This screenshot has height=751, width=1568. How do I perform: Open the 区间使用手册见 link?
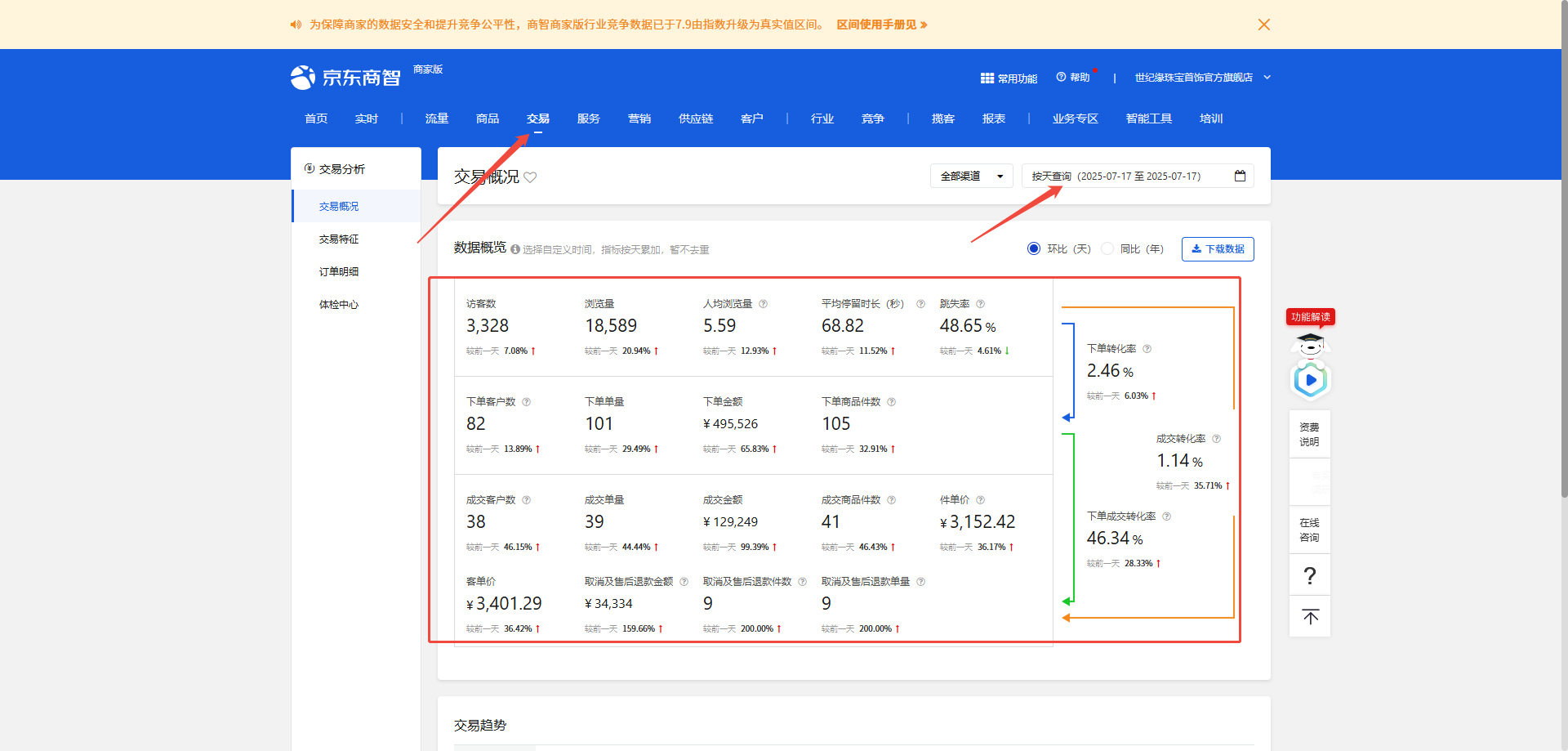pos(881,25)
